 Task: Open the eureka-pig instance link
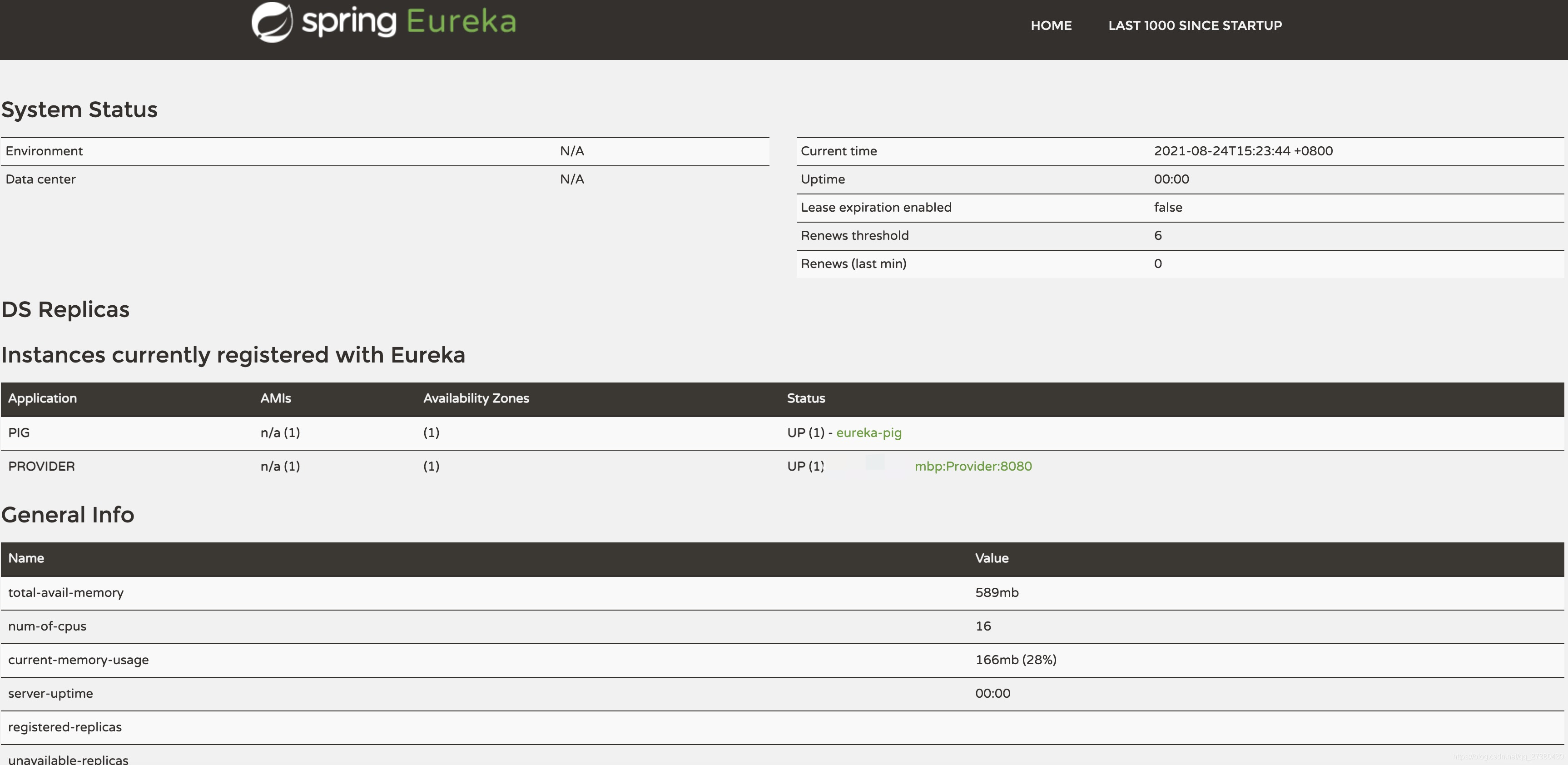click(868, 433)
